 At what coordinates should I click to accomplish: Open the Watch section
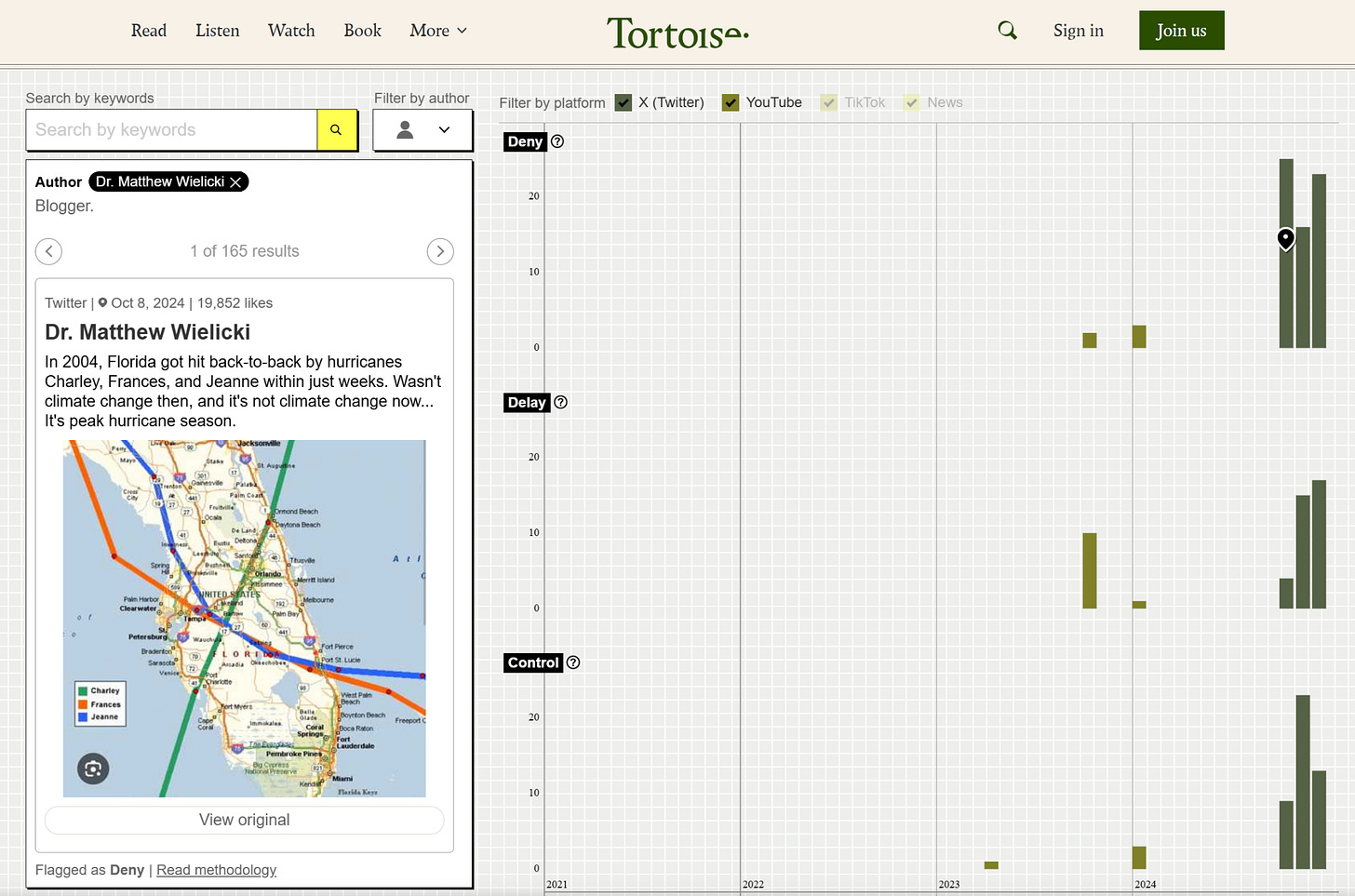tap(291, 31)
